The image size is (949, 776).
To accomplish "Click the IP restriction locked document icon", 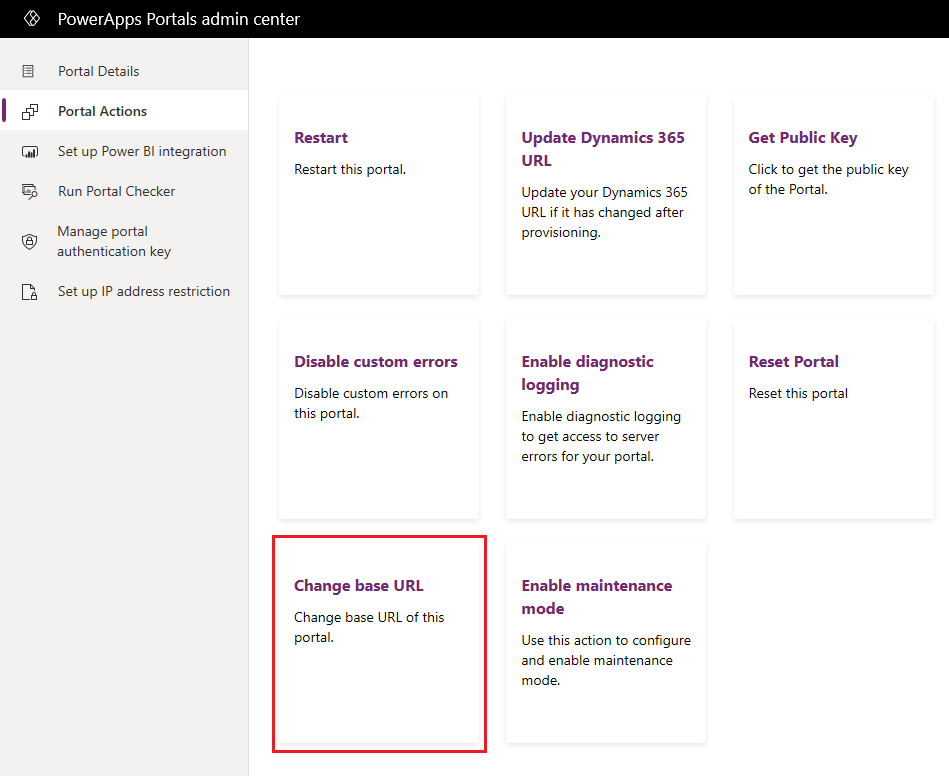I will pyautogui.click(x=29, y=292).
